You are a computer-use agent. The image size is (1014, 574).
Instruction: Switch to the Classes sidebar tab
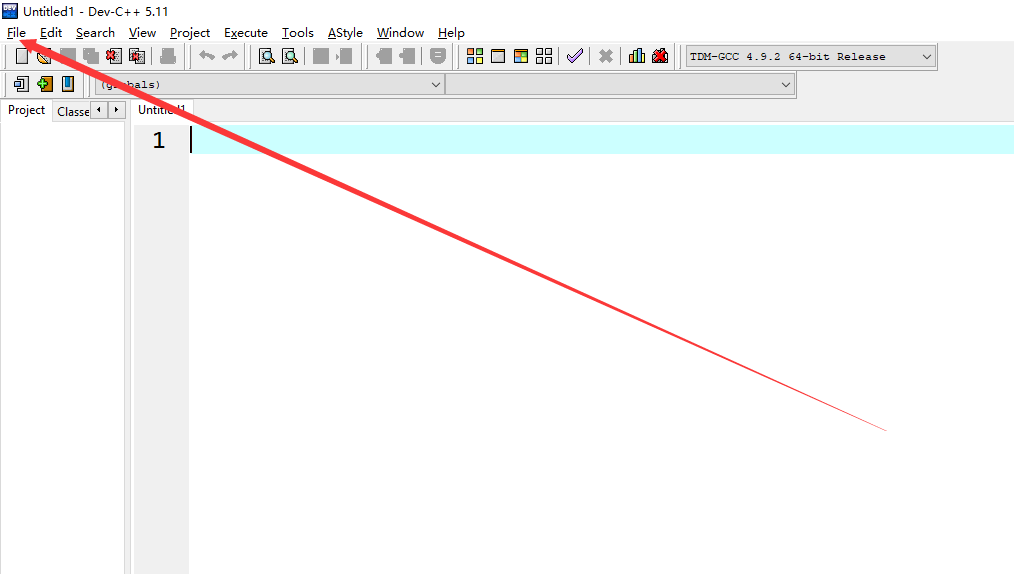[72, 111]
